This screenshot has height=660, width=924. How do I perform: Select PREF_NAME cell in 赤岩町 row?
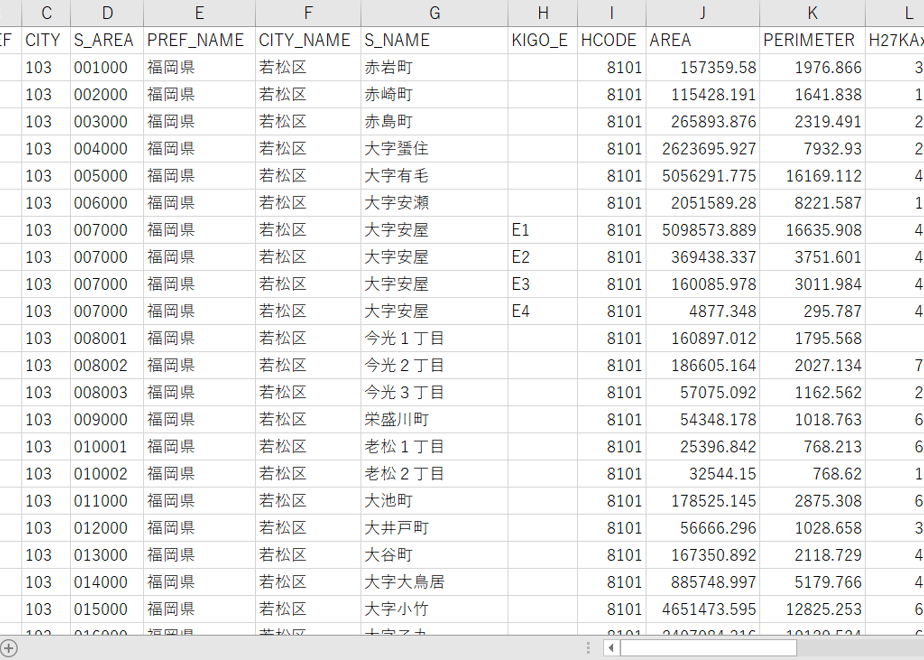(199, 67)
